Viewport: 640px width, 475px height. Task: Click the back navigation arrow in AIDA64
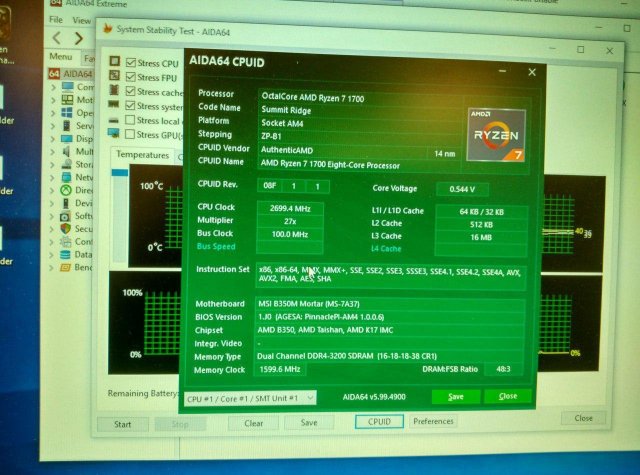[55, 37]
